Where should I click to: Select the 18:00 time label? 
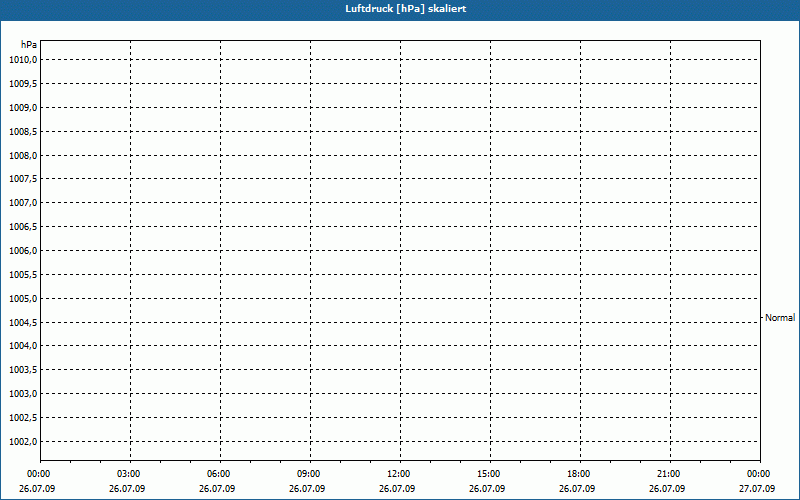point(579,474)
